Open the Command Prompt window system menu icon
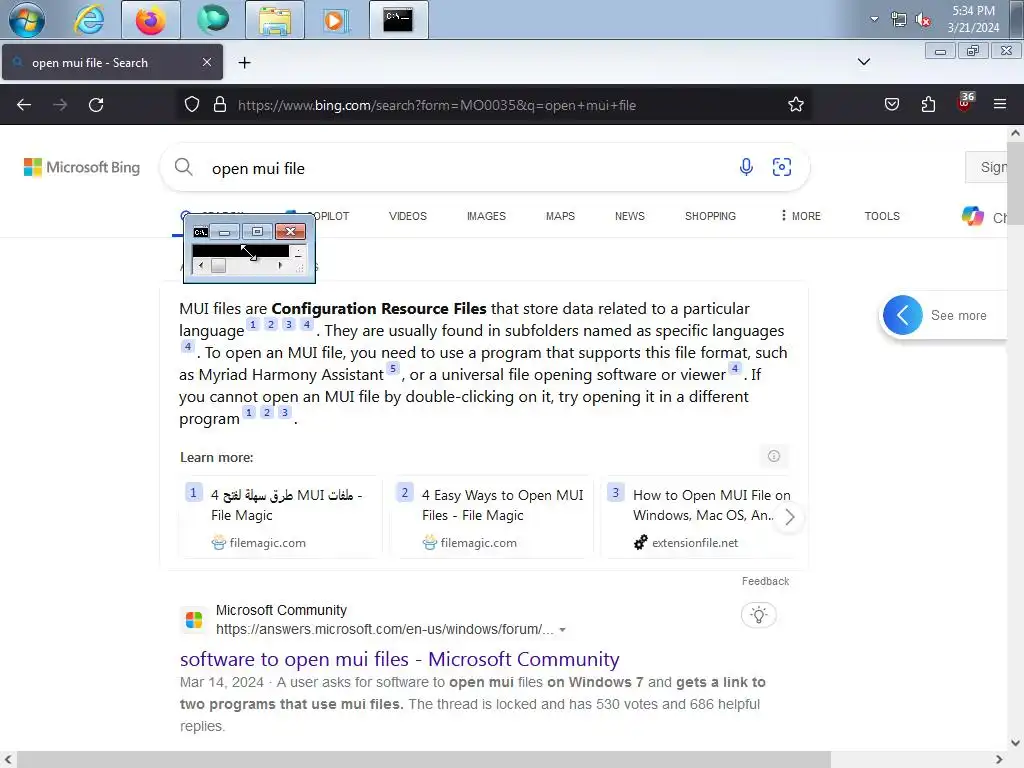The width and height of the screenshot is (1024, 768). tap(200, 232)
